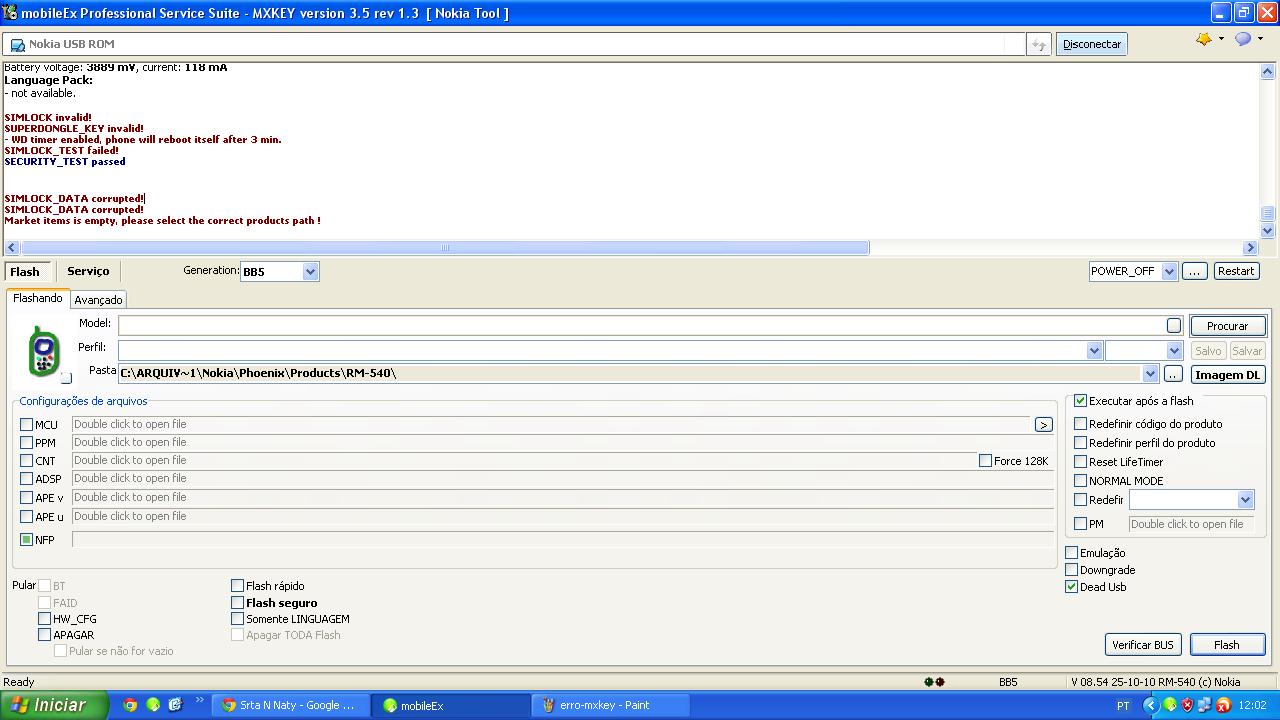The height and width of the screenshot is (720, 1280).
Task: Select the Flash main tab
Action: point(25,272)
